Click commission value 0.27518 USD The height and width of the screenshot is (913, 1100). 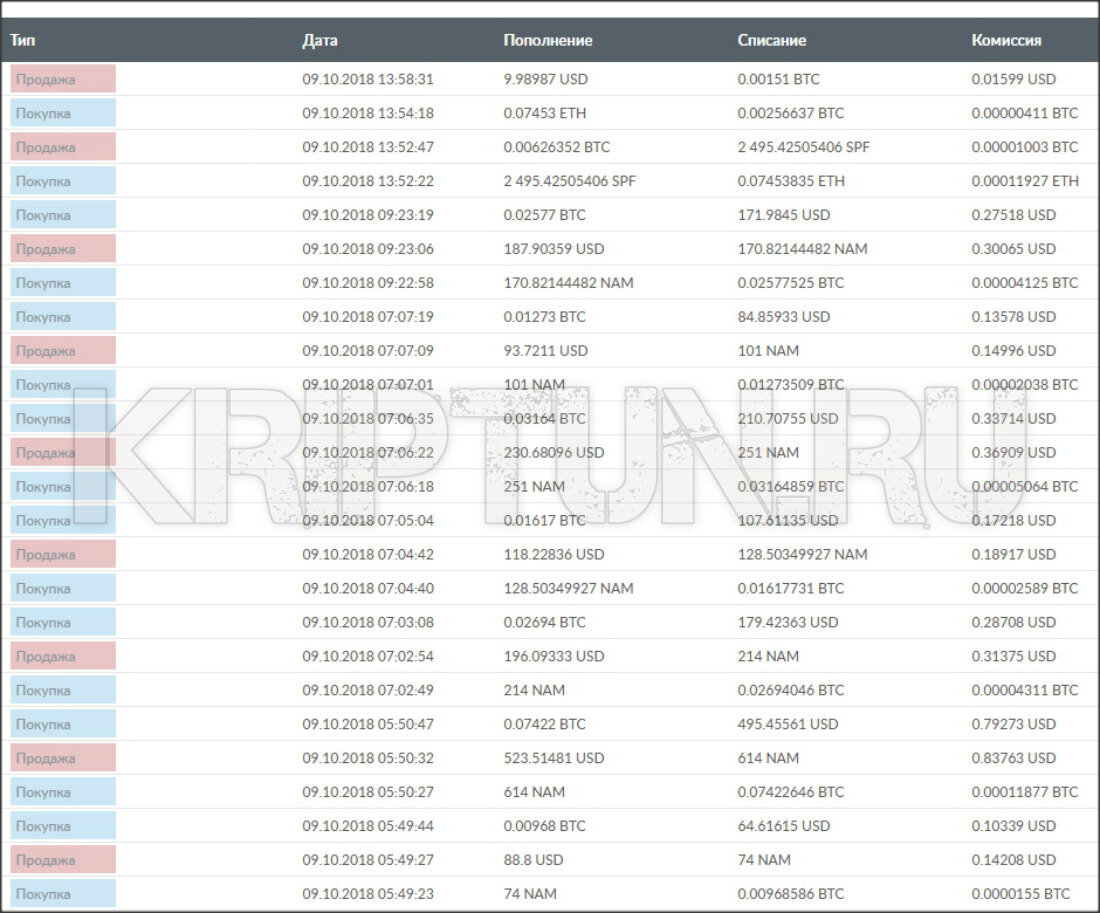(1014, 215)
